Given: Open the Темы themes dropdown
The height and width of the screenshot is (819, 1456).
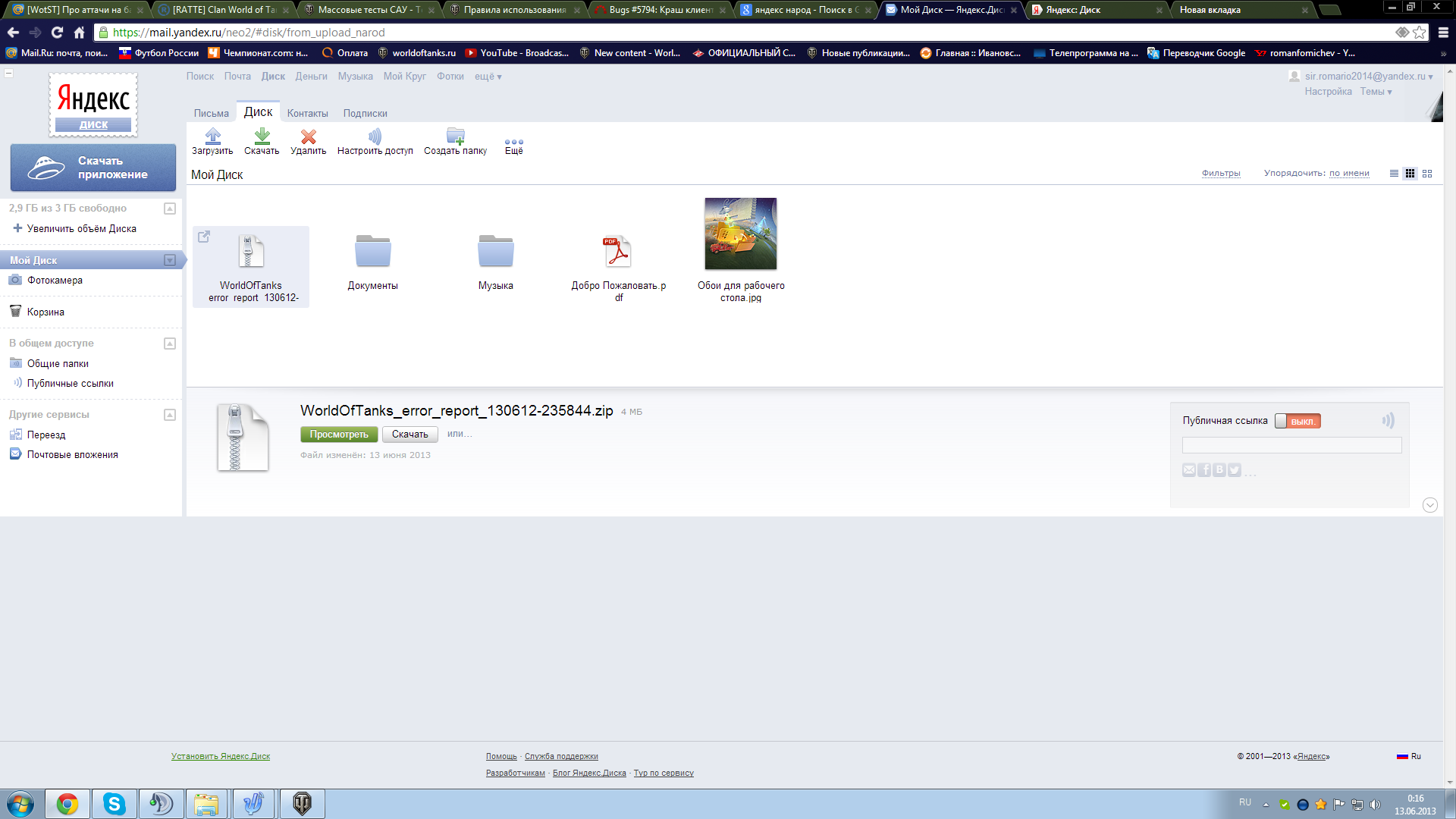Looking at the screenshot, I should tap(1376, 92).
